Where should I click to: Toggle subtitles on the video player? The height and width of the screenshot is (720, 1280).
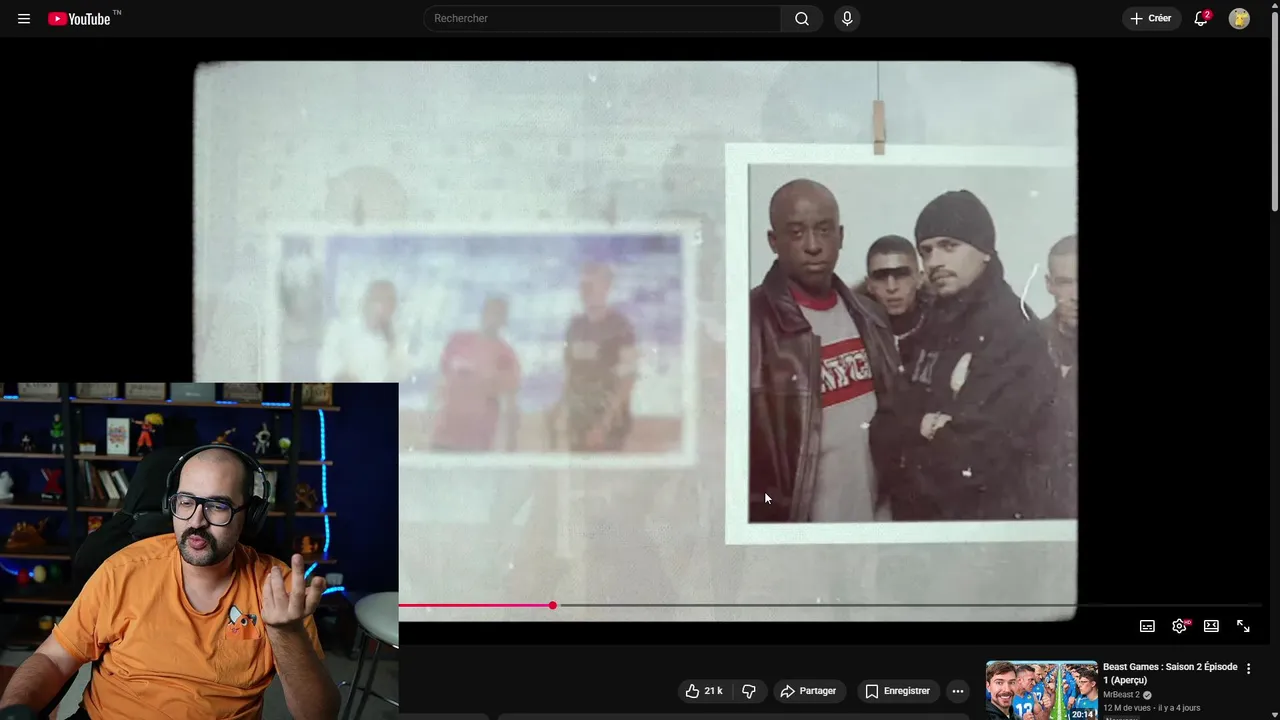coord(1147,626)
